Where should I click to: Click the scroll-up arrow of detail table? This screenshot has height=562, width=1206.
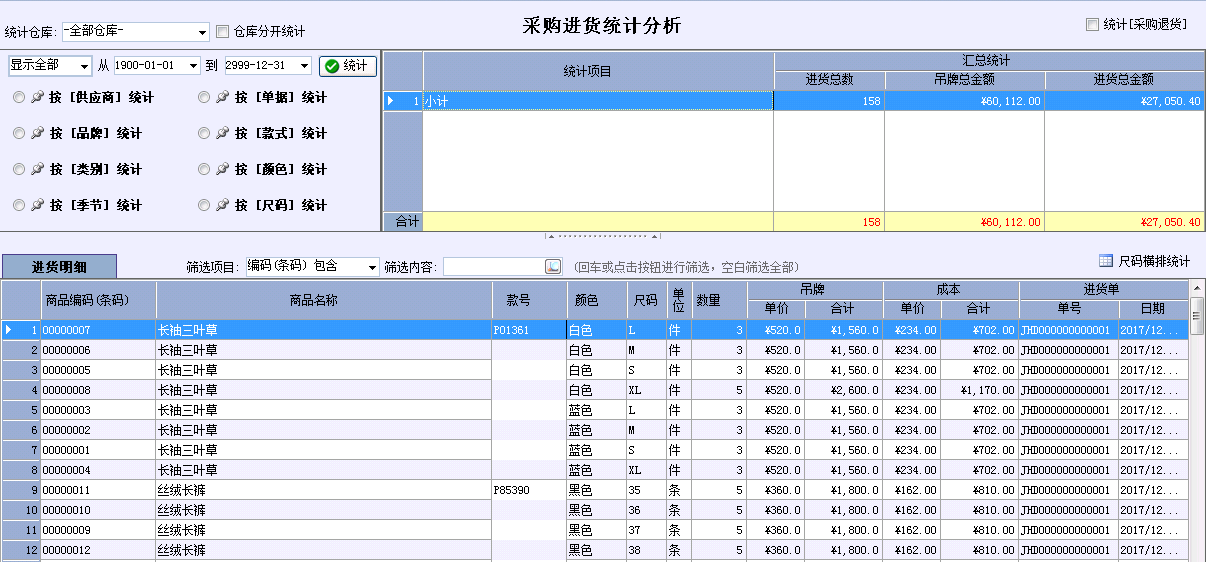pyautogui.click(x=1197, y=288)
